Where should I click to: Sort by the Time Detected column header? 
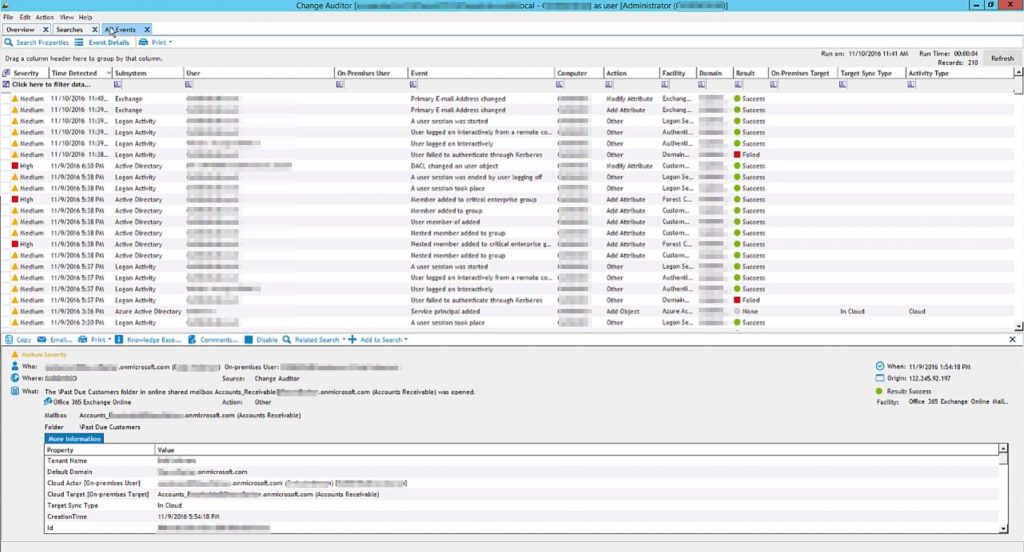coord(74,73)
